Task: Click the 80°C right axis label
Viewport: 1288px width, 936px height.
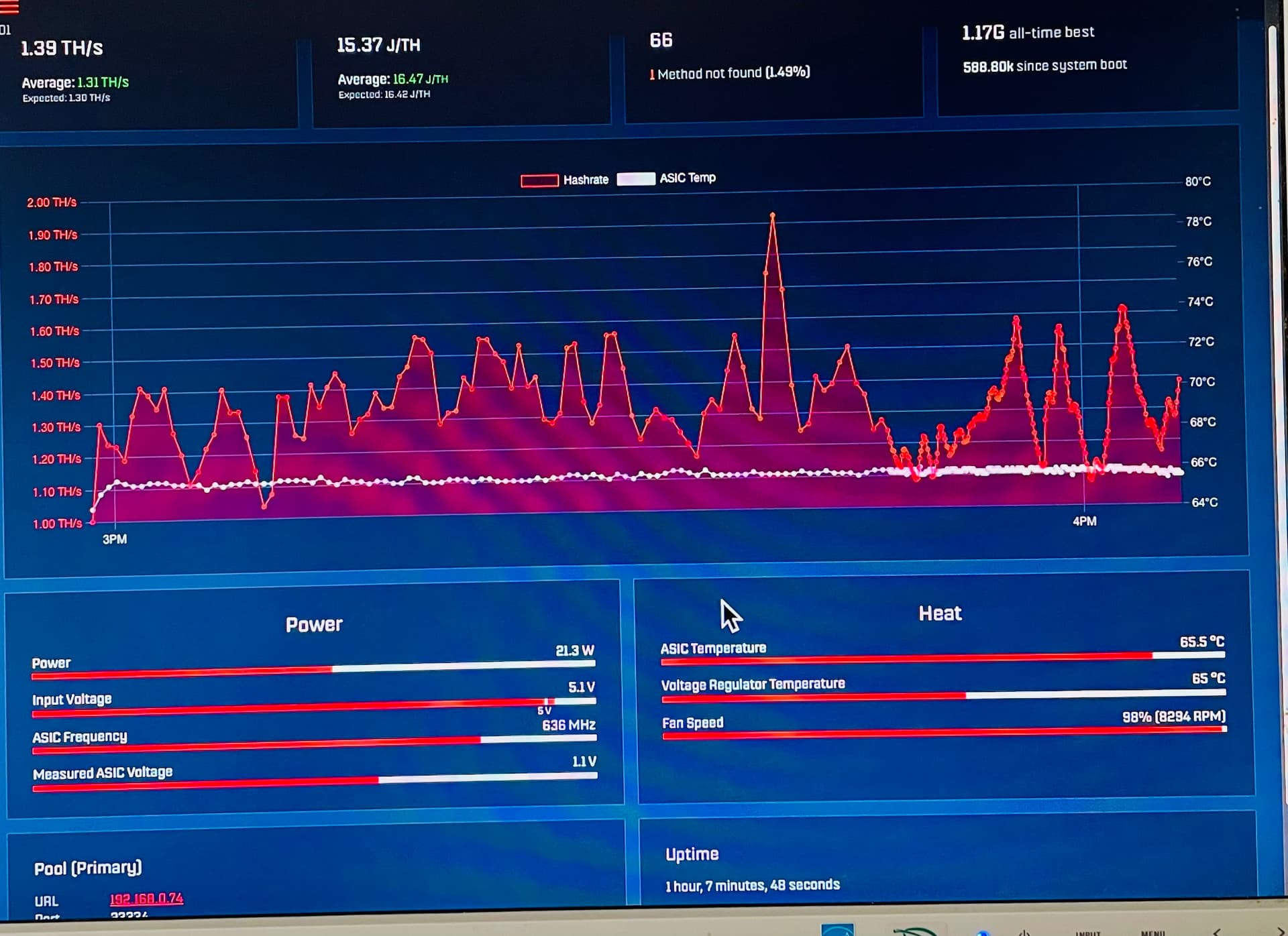Action: coord(1198,182)
